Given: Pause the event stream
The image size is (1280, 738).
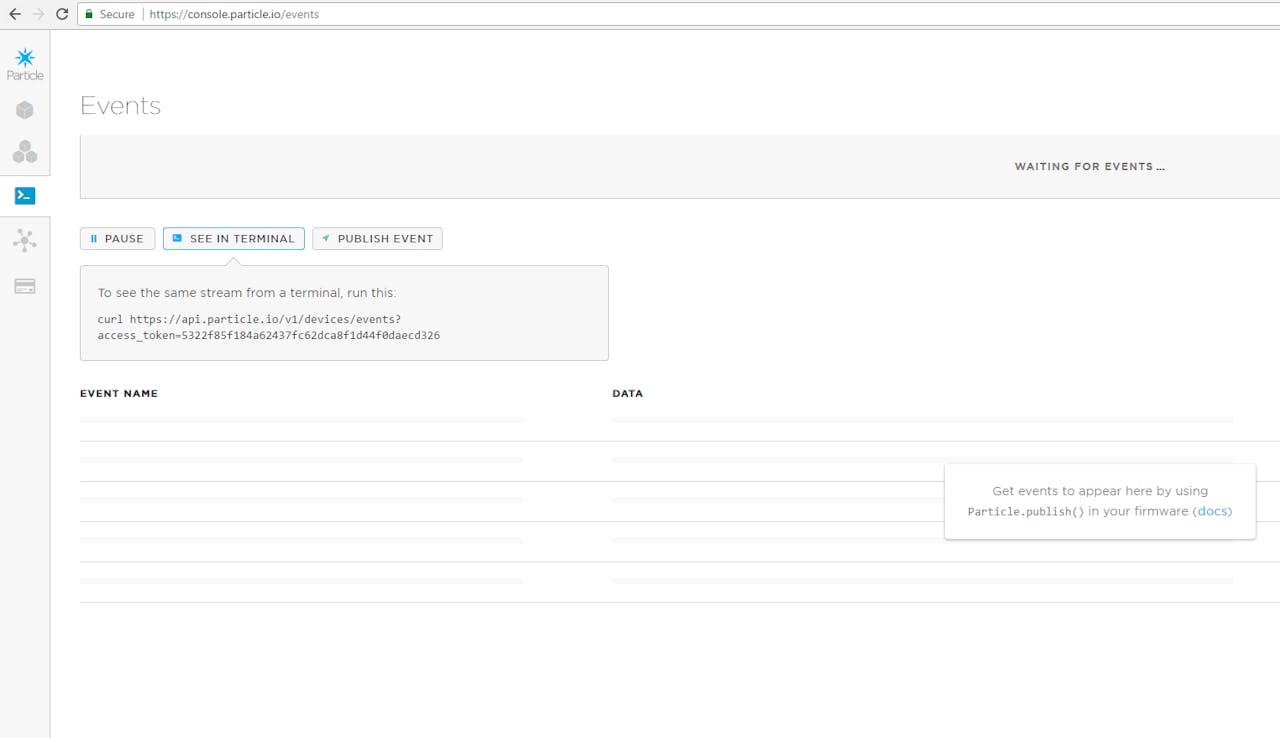Looking at the screenshot, I should click(118, 239).
